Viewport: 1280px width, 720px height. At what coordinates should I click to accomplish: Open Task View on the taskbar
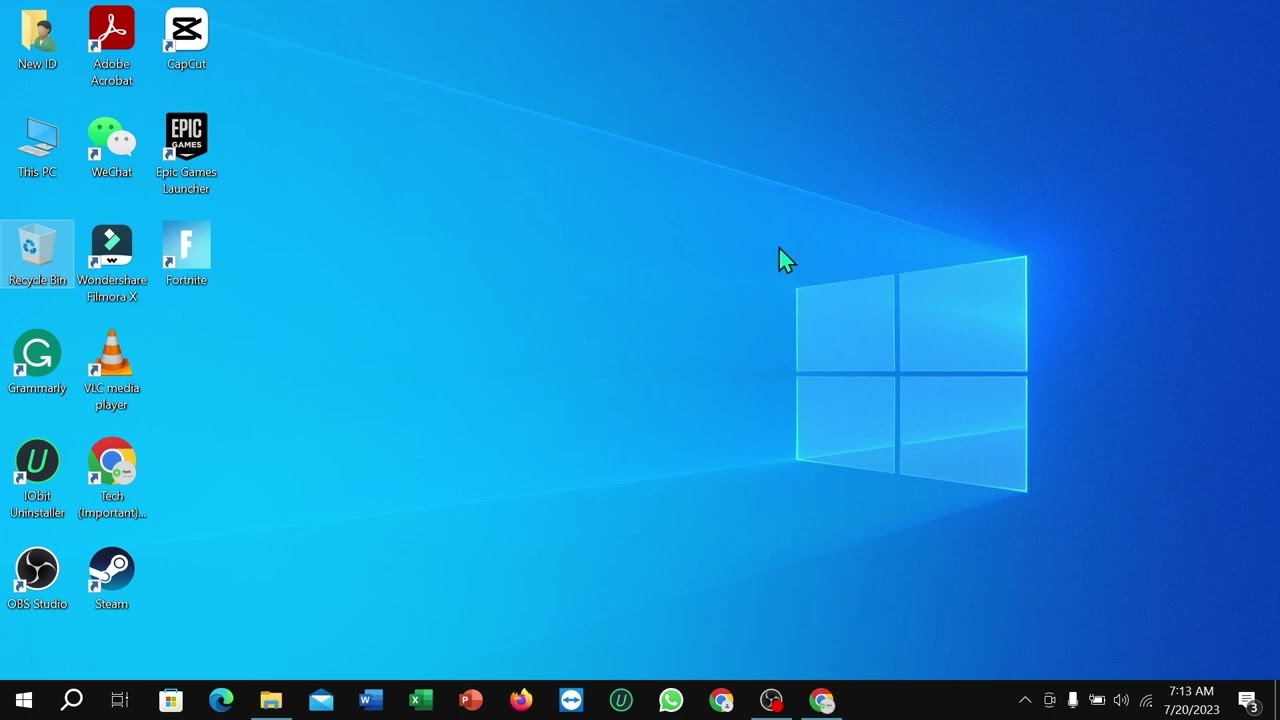point(120,700)
